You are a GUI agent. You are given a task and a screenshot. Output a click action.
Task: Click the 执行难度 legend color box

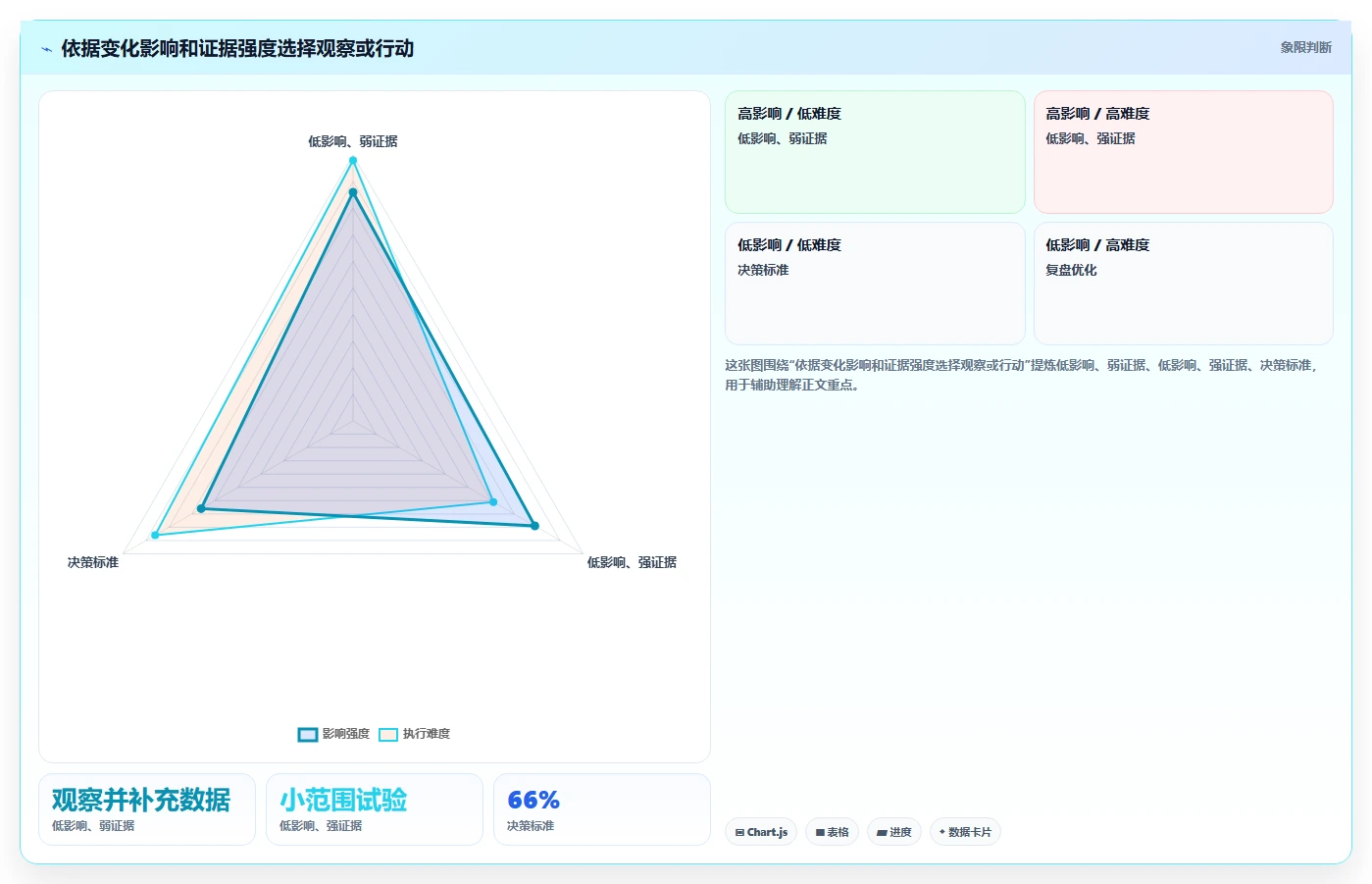(x=388, y=735)
